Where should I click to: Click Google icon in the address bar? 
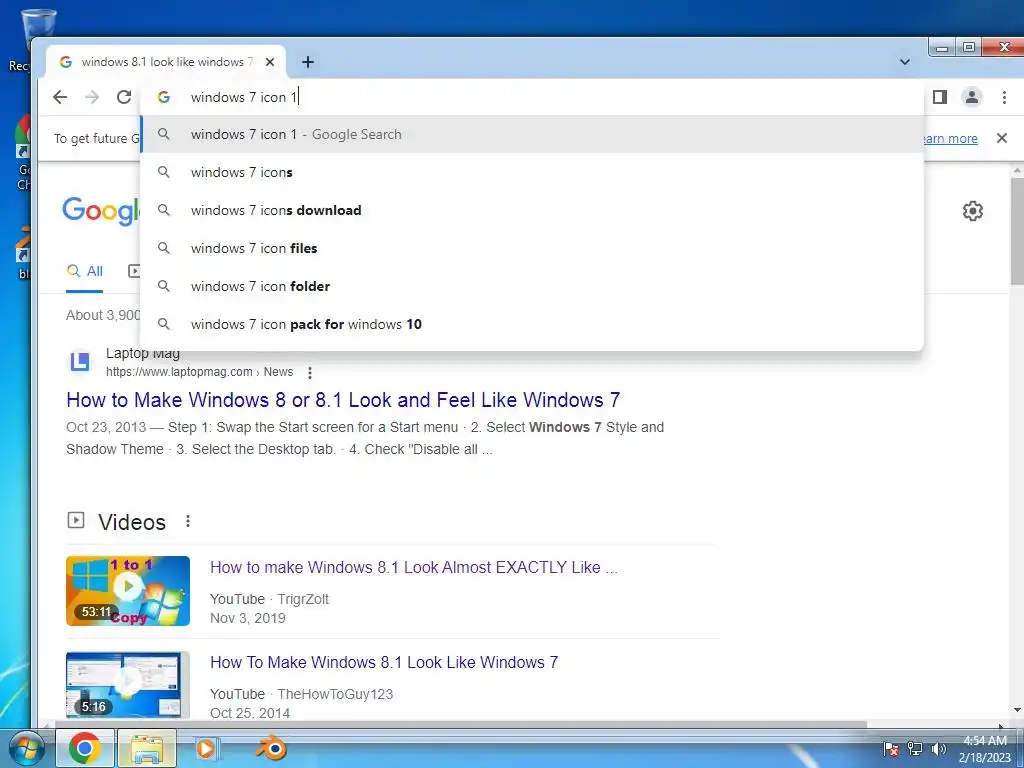(164, 97)
